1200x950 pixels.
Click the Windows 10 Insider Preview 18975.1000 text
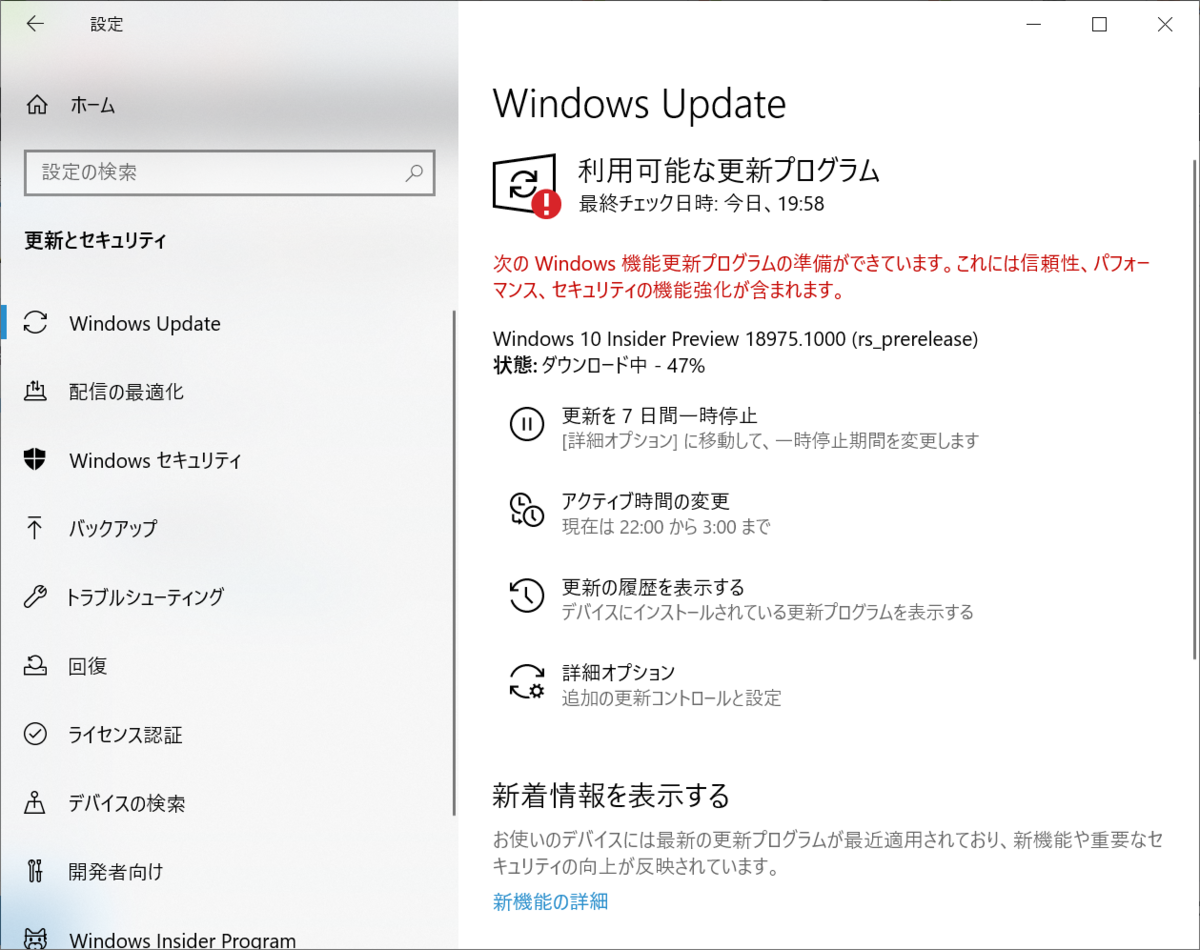pyautogui.click(x=735, y=338)
